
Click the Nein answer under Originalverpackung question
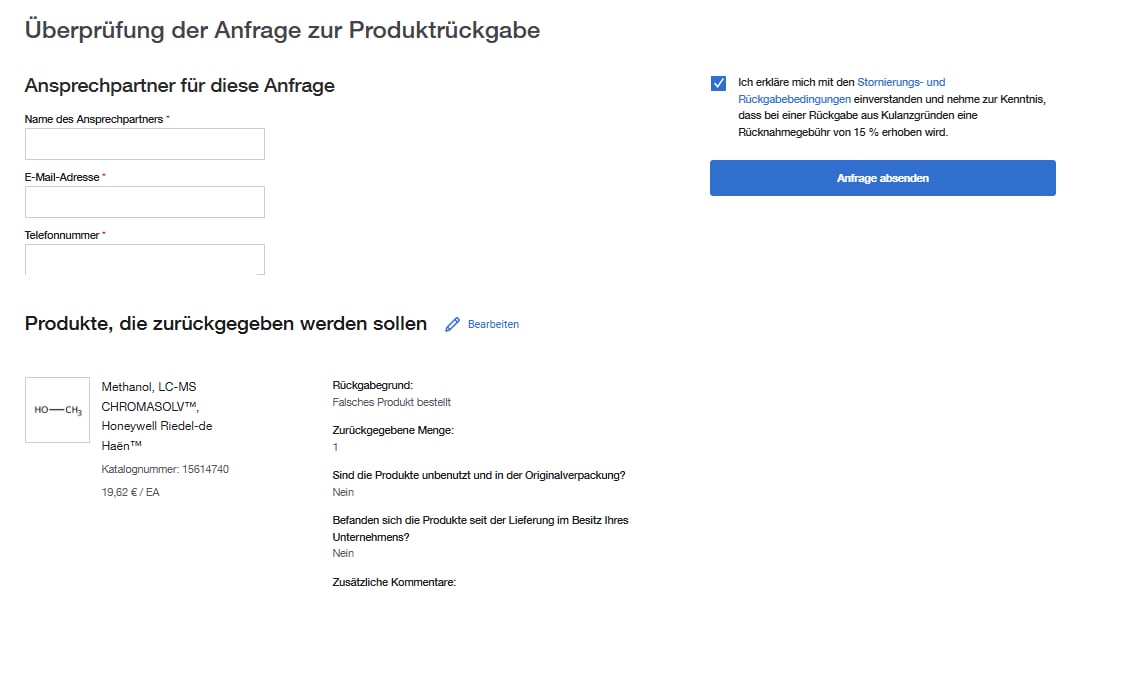342,492
